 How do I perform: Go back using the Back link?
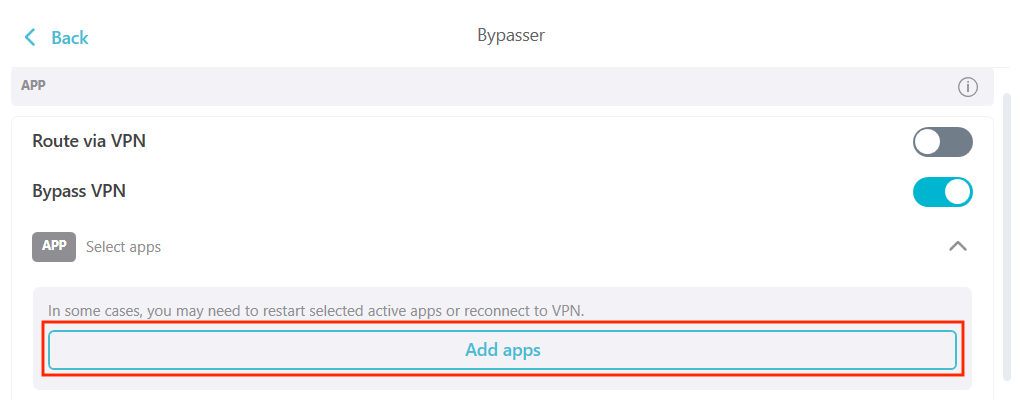click(x=69, y=38)
